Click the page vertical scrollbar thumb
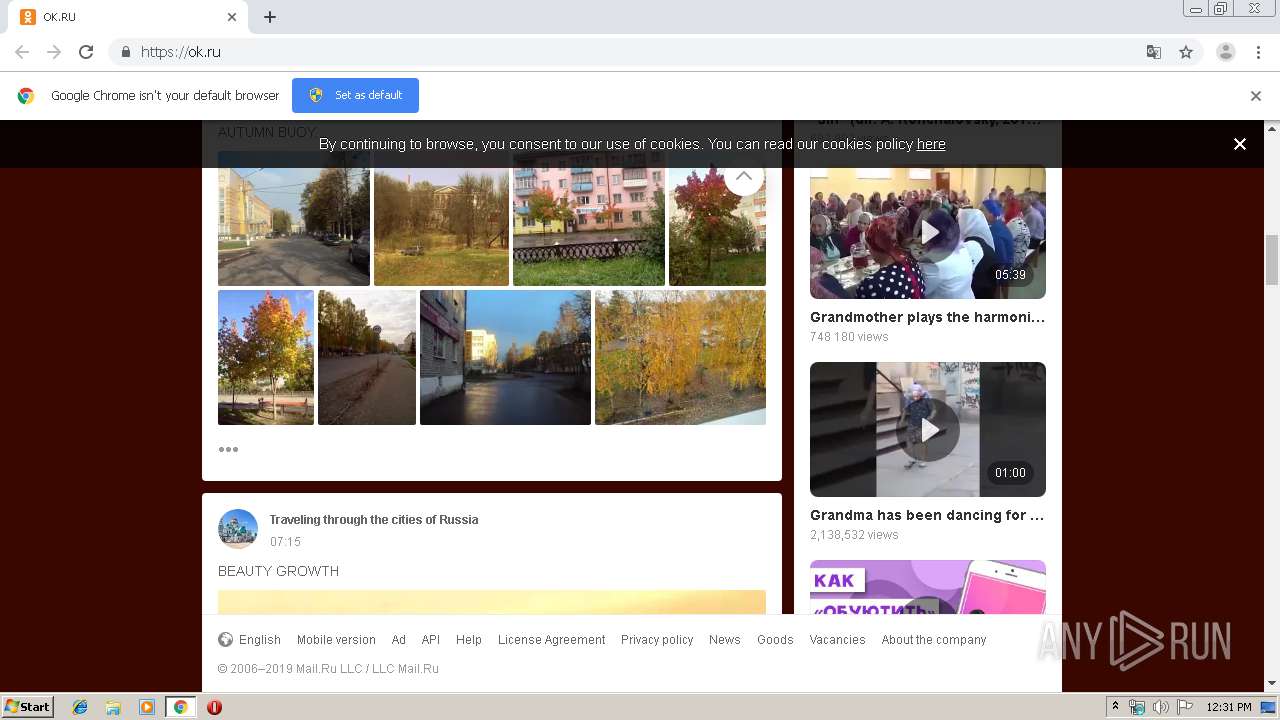 (x=1272, y=260)
